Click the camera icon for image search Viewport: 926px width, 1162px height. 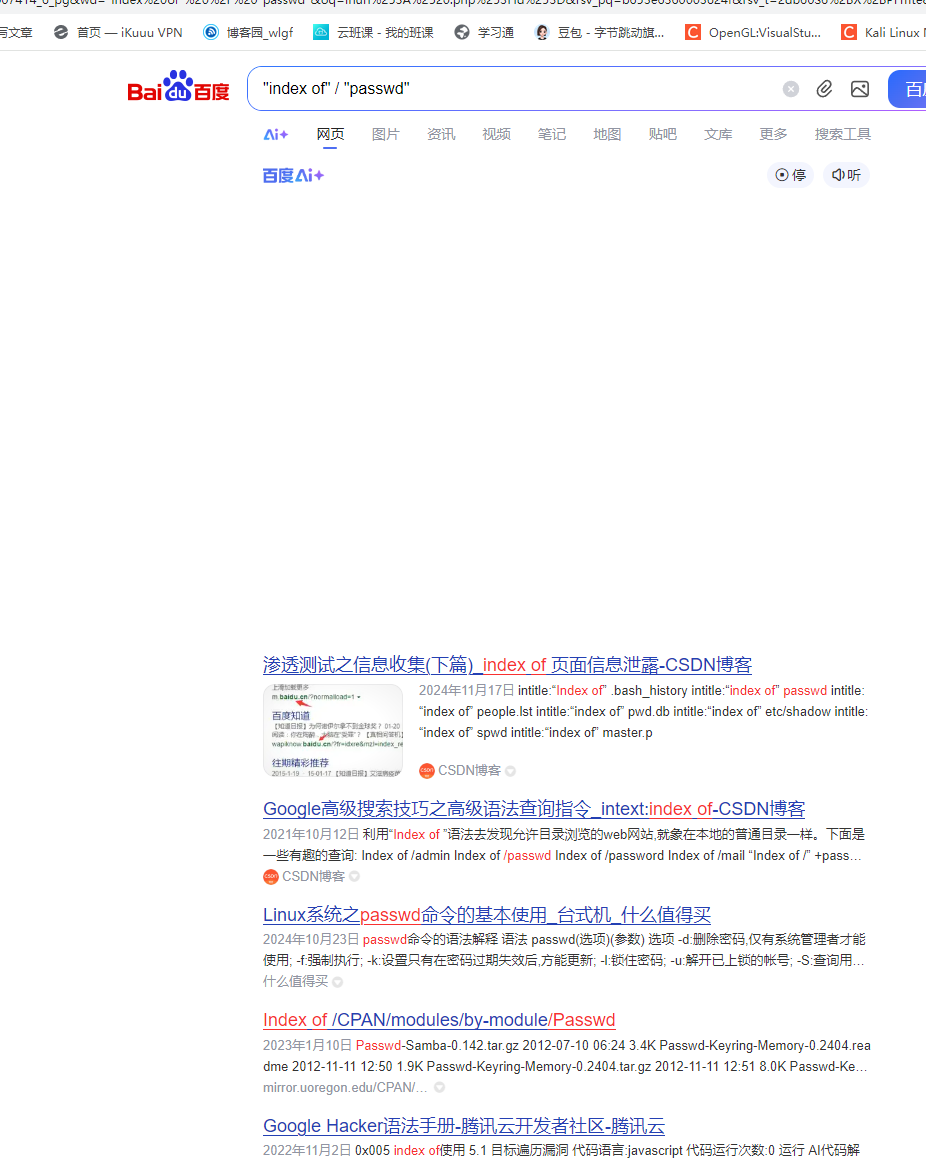click(x=859, y=88)
